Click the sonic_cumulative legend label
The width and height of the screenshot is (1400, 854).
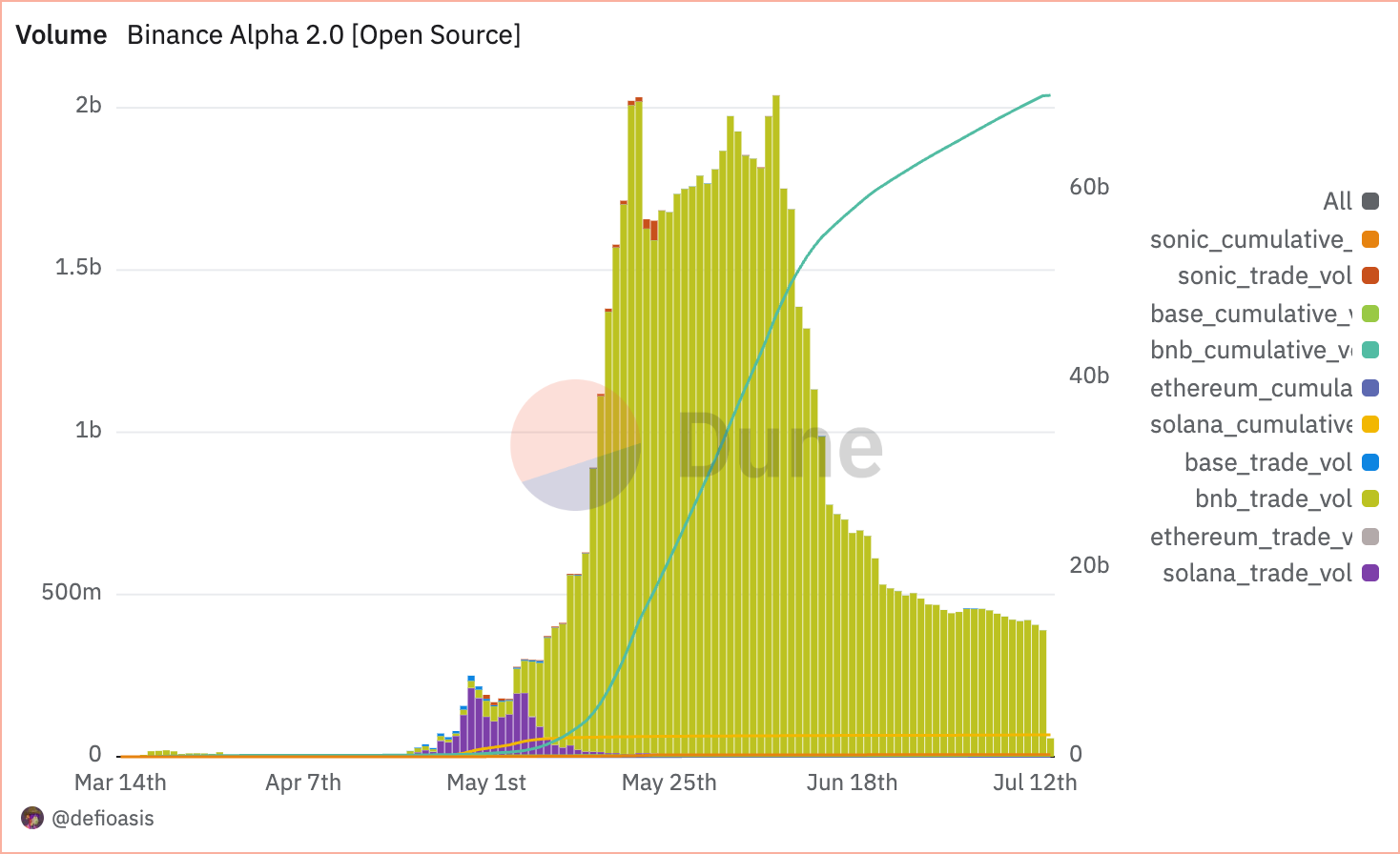click(1251, 239)
